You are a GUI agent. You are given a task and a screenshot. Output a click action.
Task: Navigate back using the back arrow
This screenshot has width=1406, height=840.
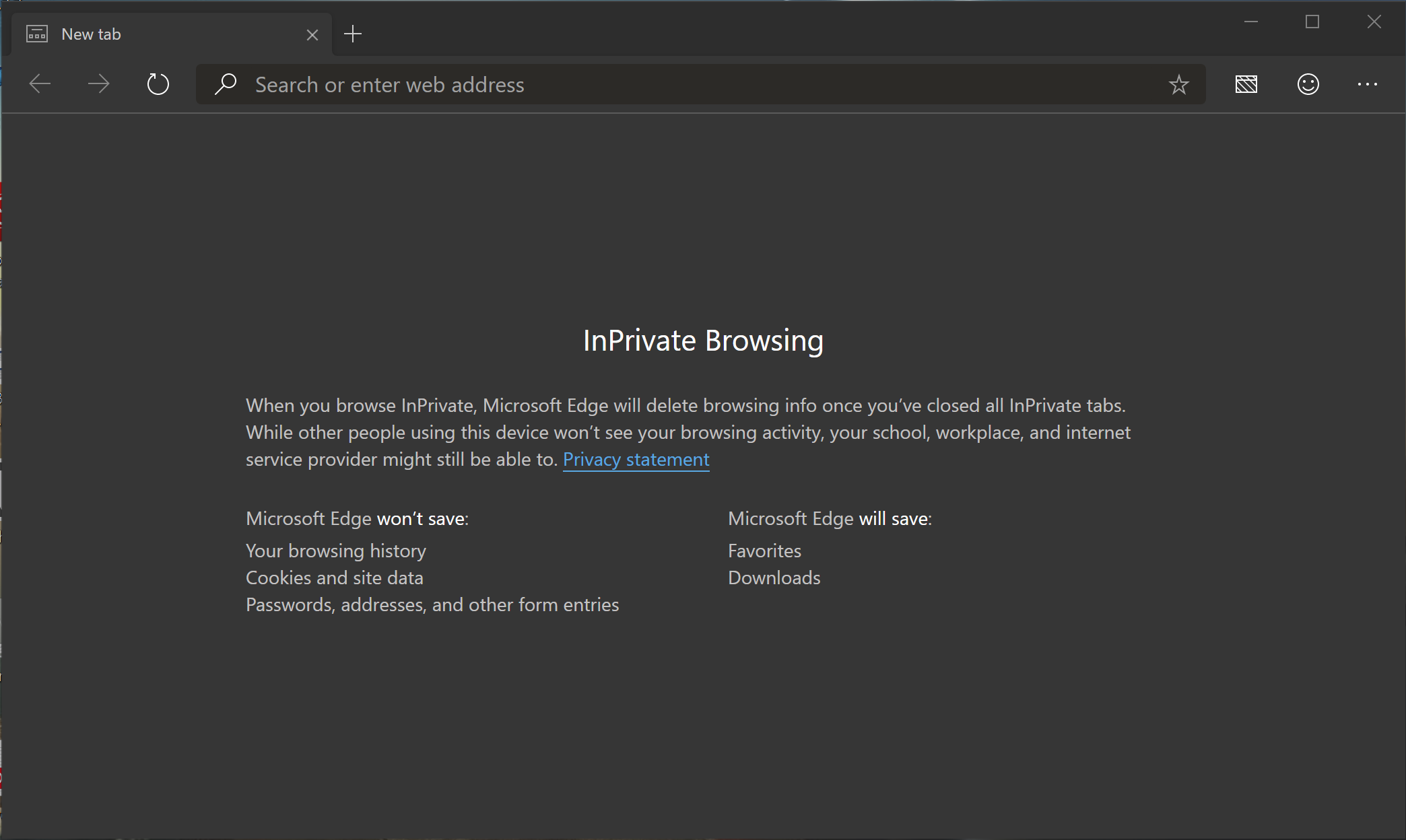pyautogui.click(x=39, y=83)
